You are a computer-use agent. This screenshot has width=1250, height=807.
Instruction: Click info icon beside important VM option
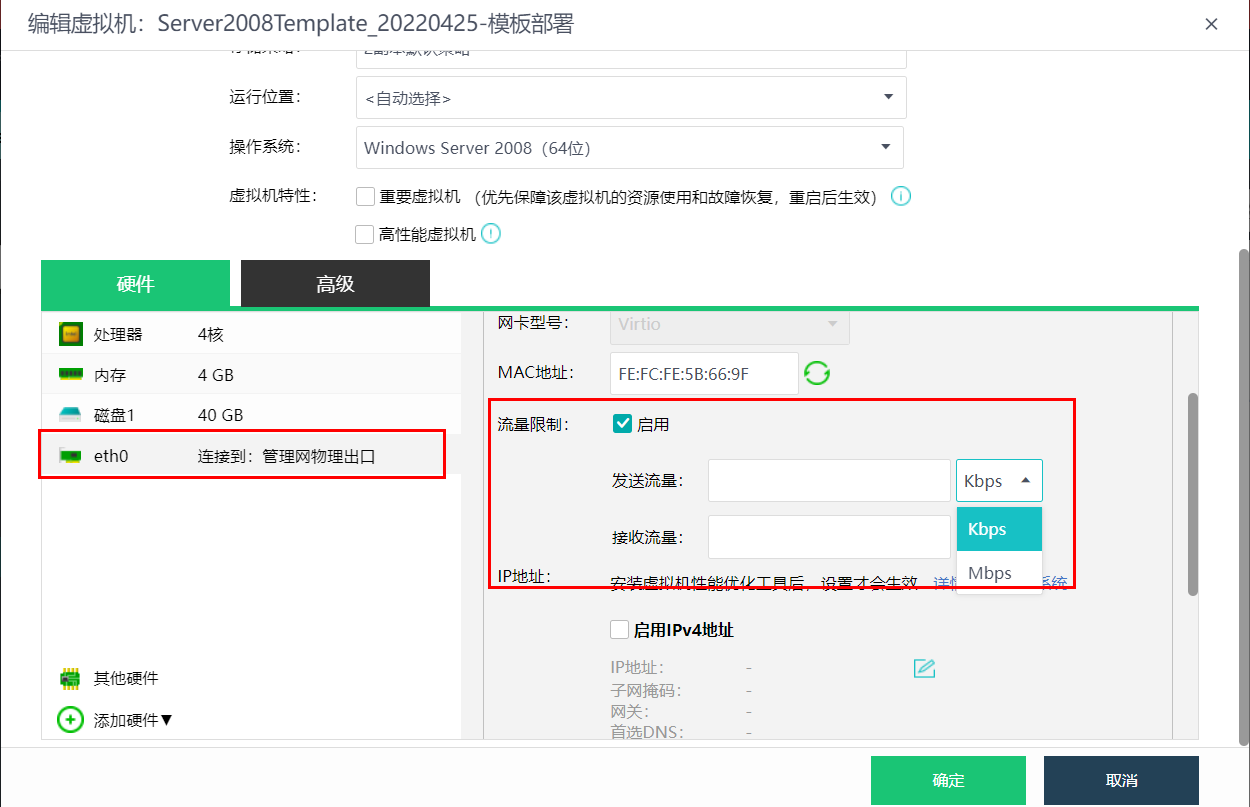900,196
